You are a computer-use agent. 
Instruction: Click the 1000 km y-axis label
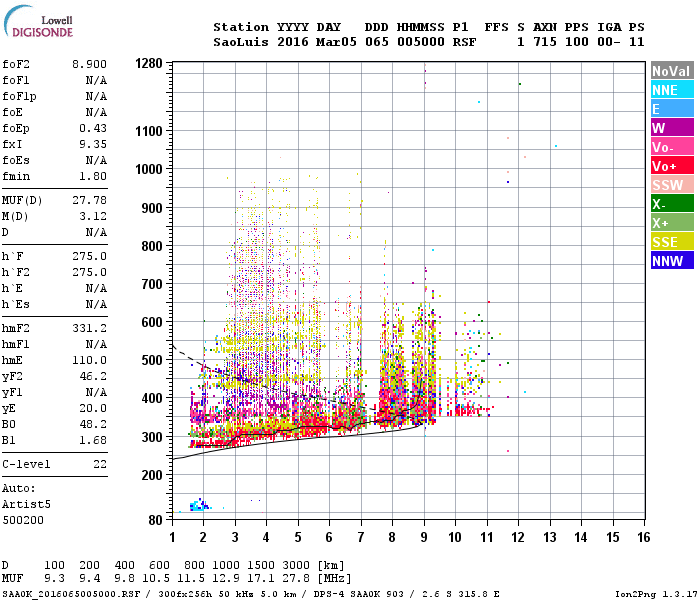149,170
